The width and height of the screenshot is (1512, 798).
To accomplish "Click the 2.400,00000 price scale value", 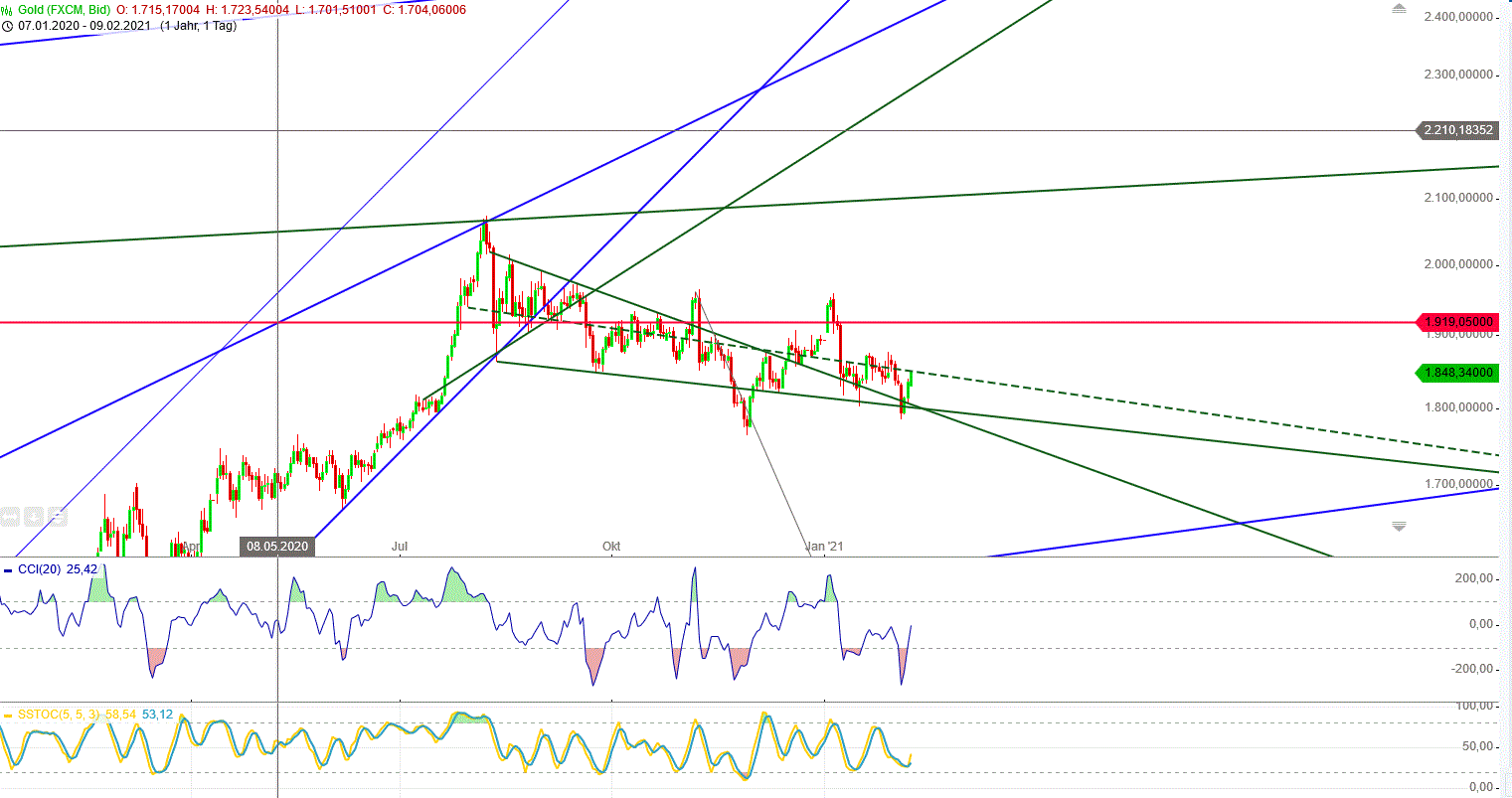I will pos(1458,17).
